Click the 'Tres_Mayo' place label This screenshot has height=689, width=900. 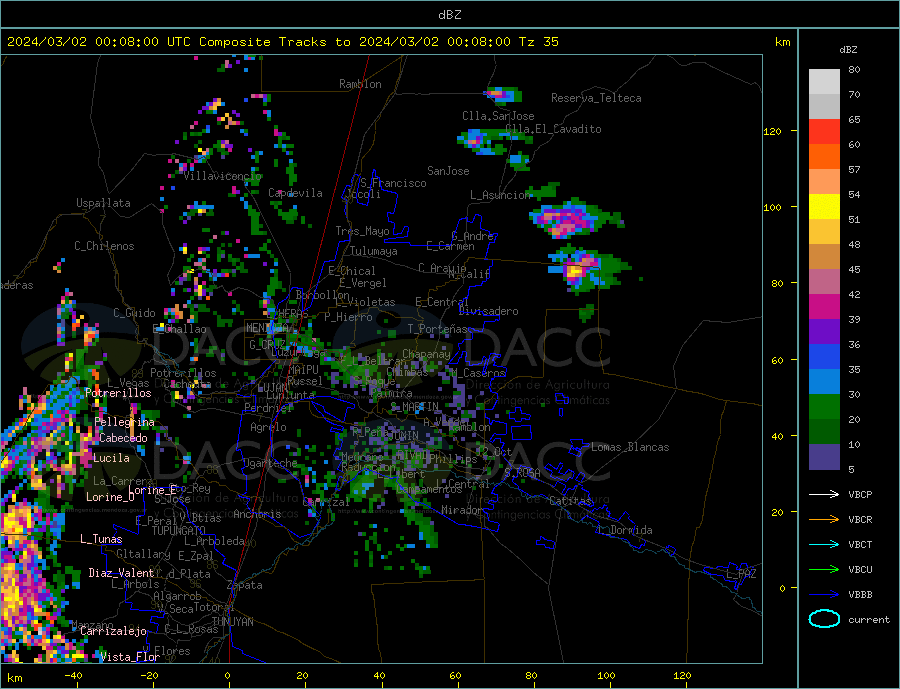tap(362, 231)
